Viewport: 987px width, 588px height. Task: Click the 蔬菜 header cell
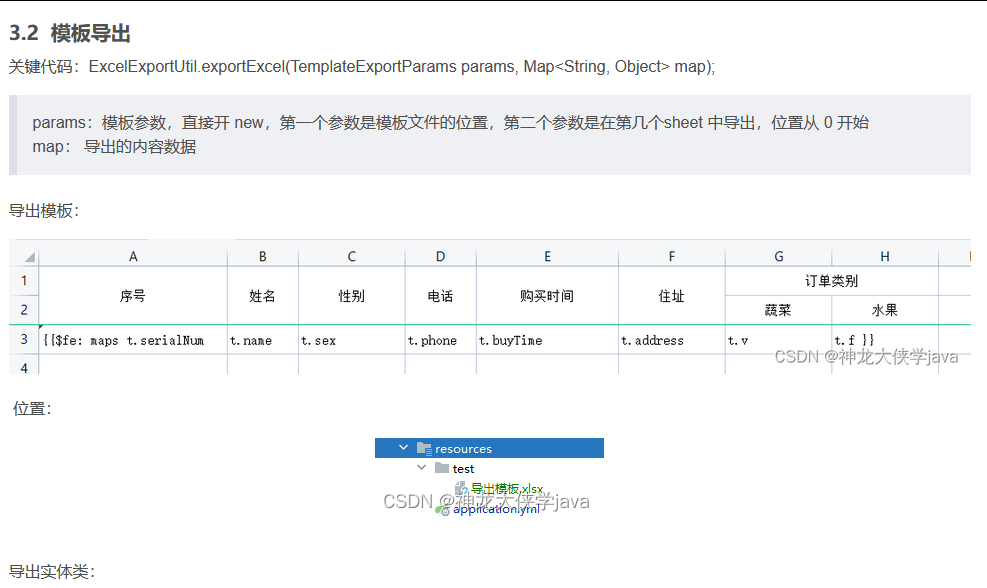(x=778, y=309)
